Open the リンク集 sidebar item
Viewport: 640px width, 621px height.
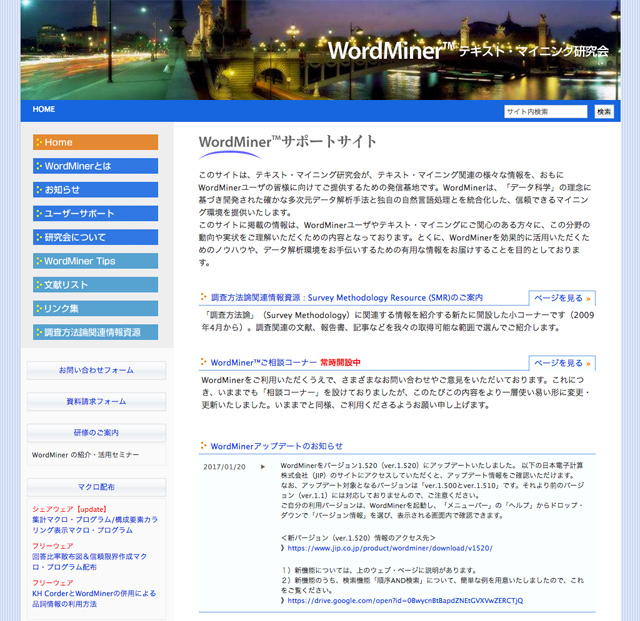coord(96,308)
